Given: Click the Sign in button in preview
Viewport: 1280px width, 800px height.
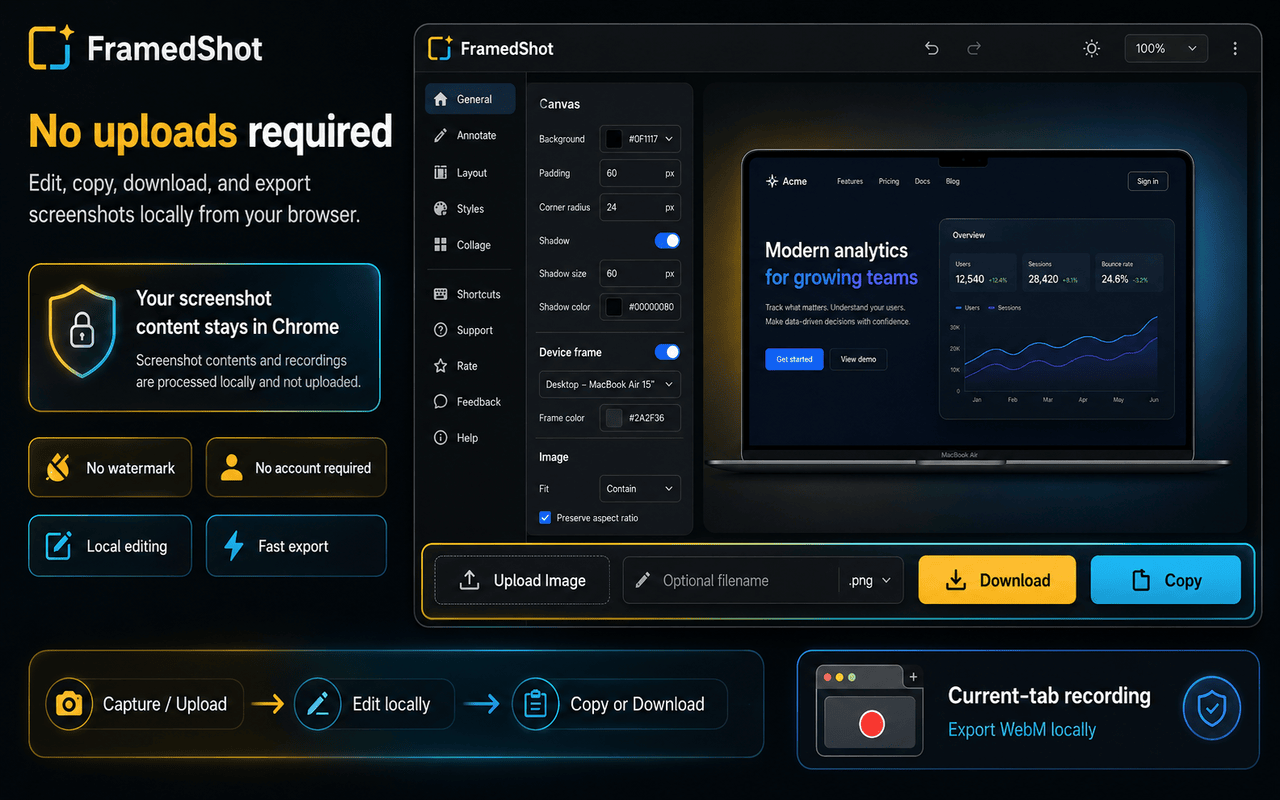Looking at the screenshot, I should pos(1147,181).
